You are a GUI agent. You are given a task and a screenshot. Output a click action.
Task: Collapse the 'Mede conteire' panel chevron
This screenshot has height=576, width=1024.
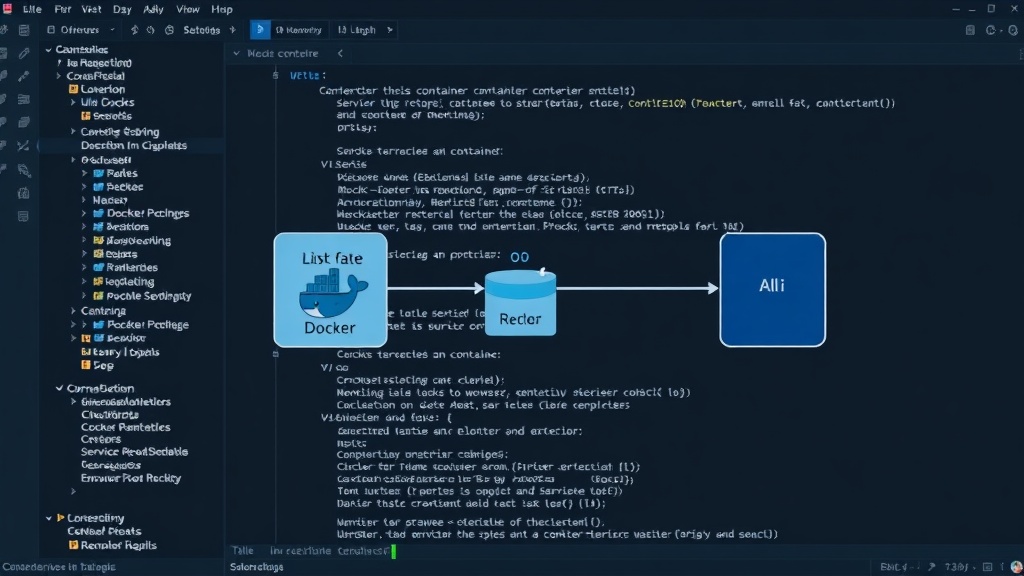coord(236,54)
